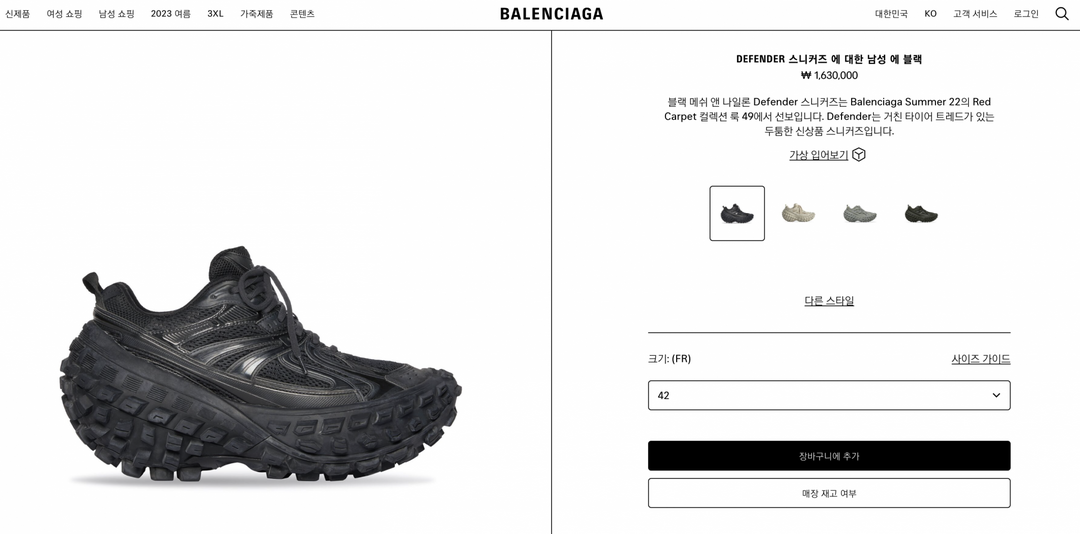Pick the dark olive Defender sneaker variant
Screen dimensions: 1080x534
[x=921, y=214]
